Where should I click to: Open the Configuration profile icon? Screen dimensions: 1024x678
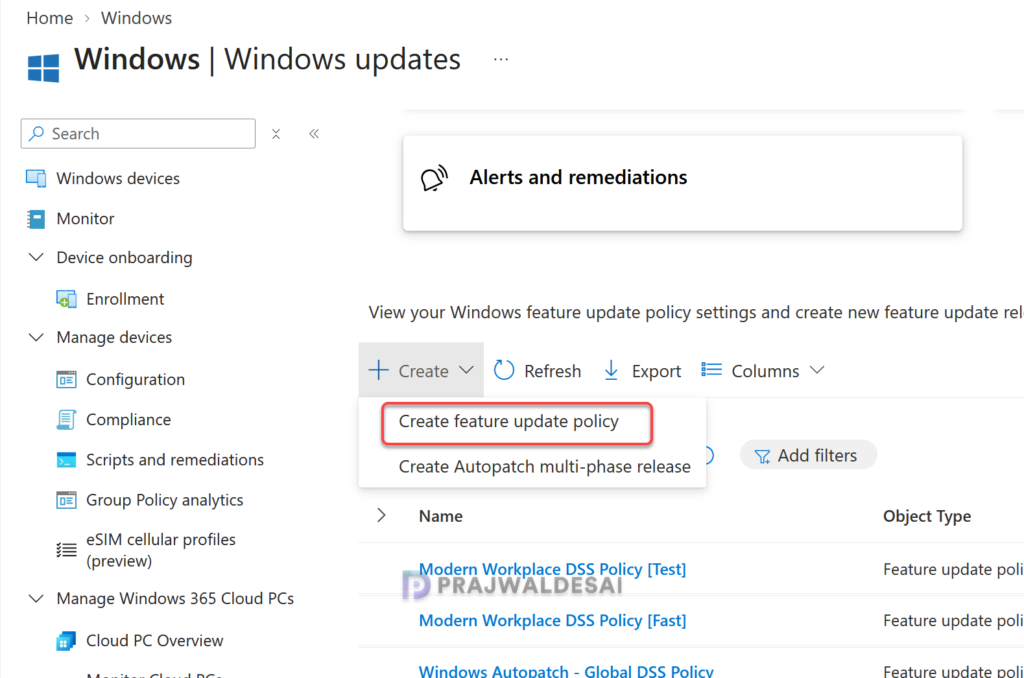click(66, 379)
